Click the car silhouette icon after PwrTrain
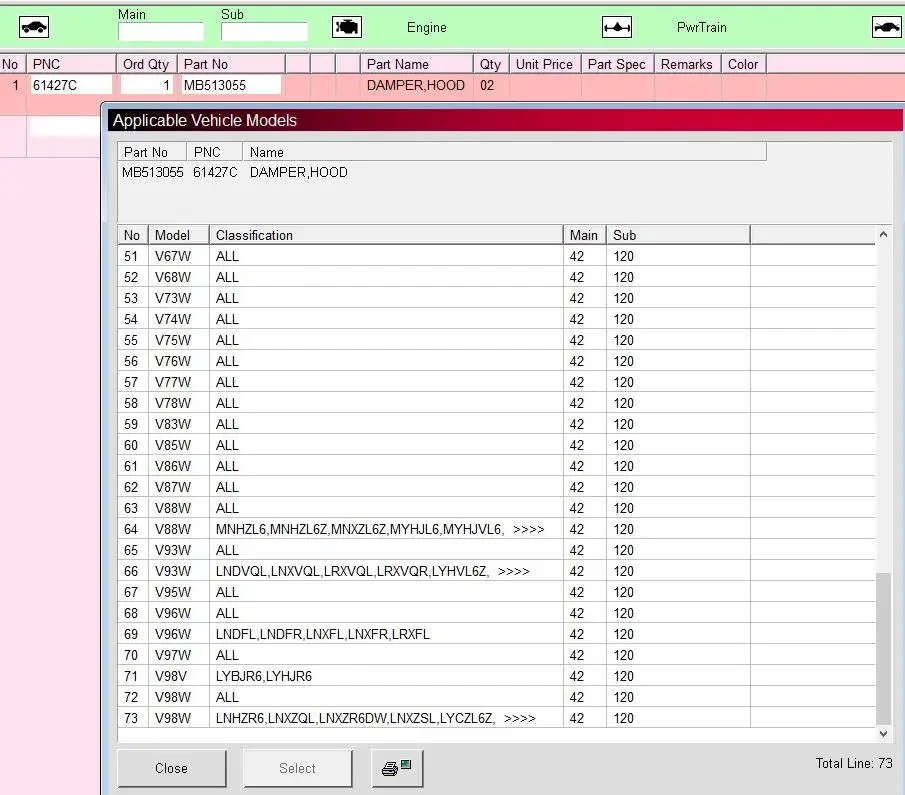905x795 pixels. point(887,27)
